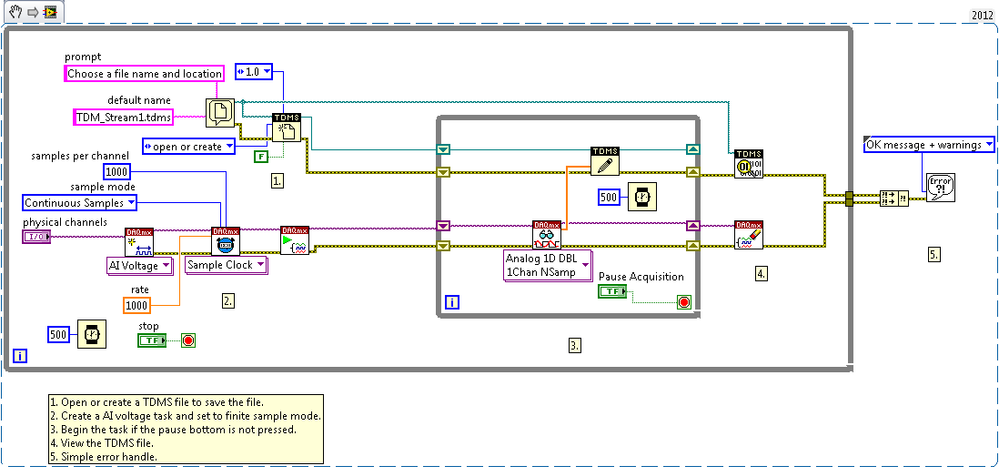The height and width of the screenshot is (468, 999).
Task: Select the DAQmx Create Channel VI icon
Action: tap(140, 242)
